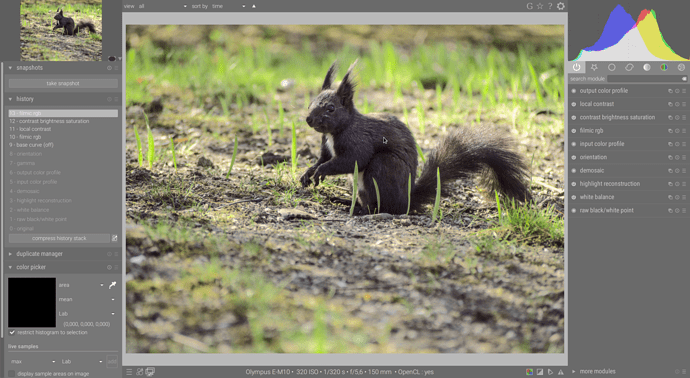Open global preferences gear icon
Screen dimensions: 690x378
[x=561, y=6]
